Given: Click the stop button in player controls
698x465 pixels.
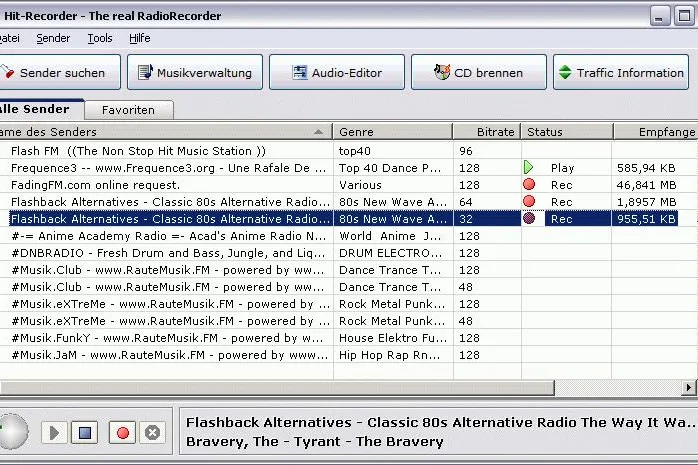Looking at the screenshot, I should pos(85,433).
